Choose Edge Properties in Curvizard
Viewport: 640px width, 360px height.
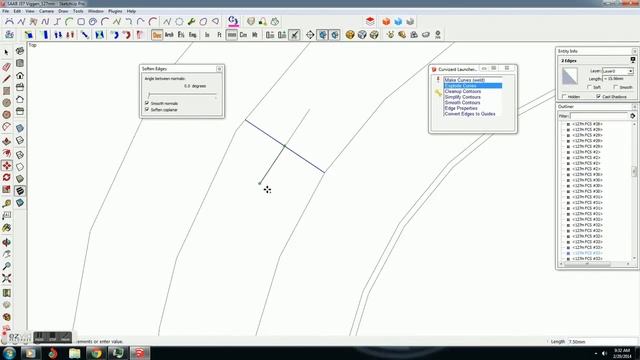pyautogui.click(x=461, y=108)
